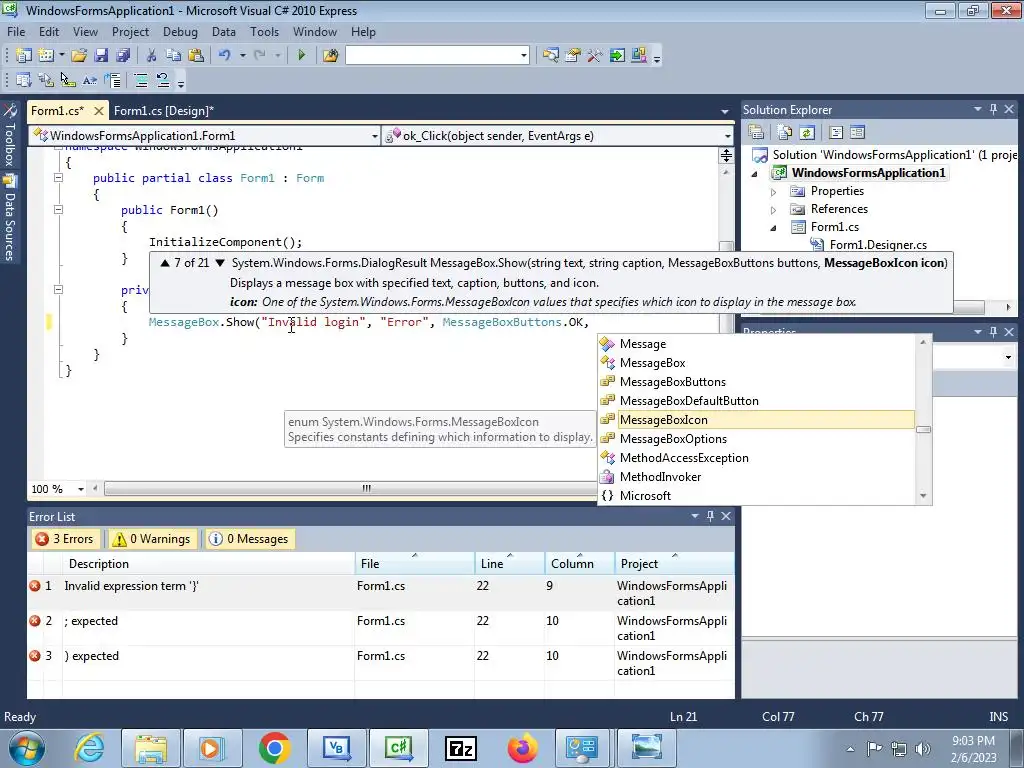Open the Debug menu
The width and height of the screenshot is (1024, 768).
tap(180, 31)
